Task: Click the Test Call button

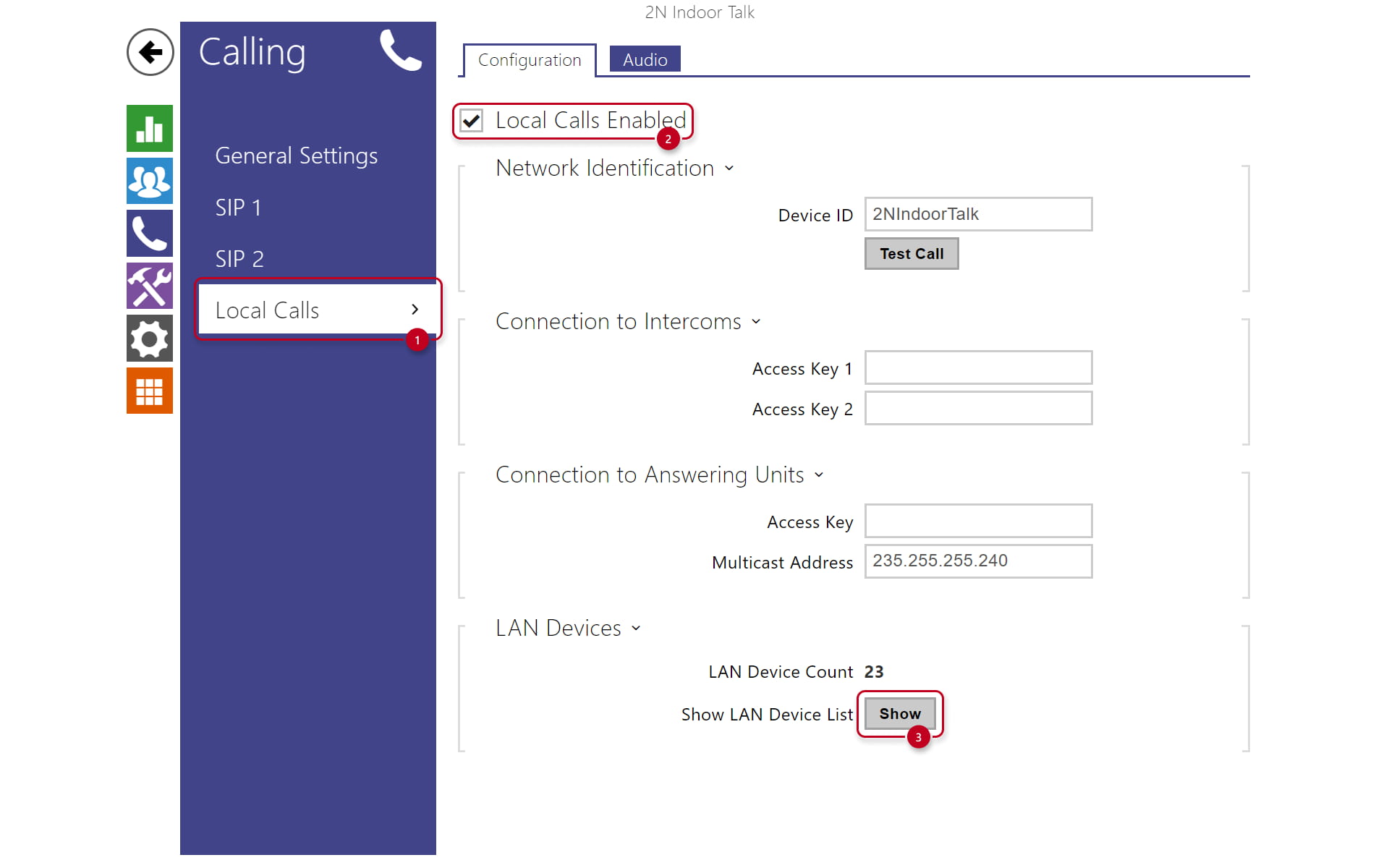Action: 912,254
